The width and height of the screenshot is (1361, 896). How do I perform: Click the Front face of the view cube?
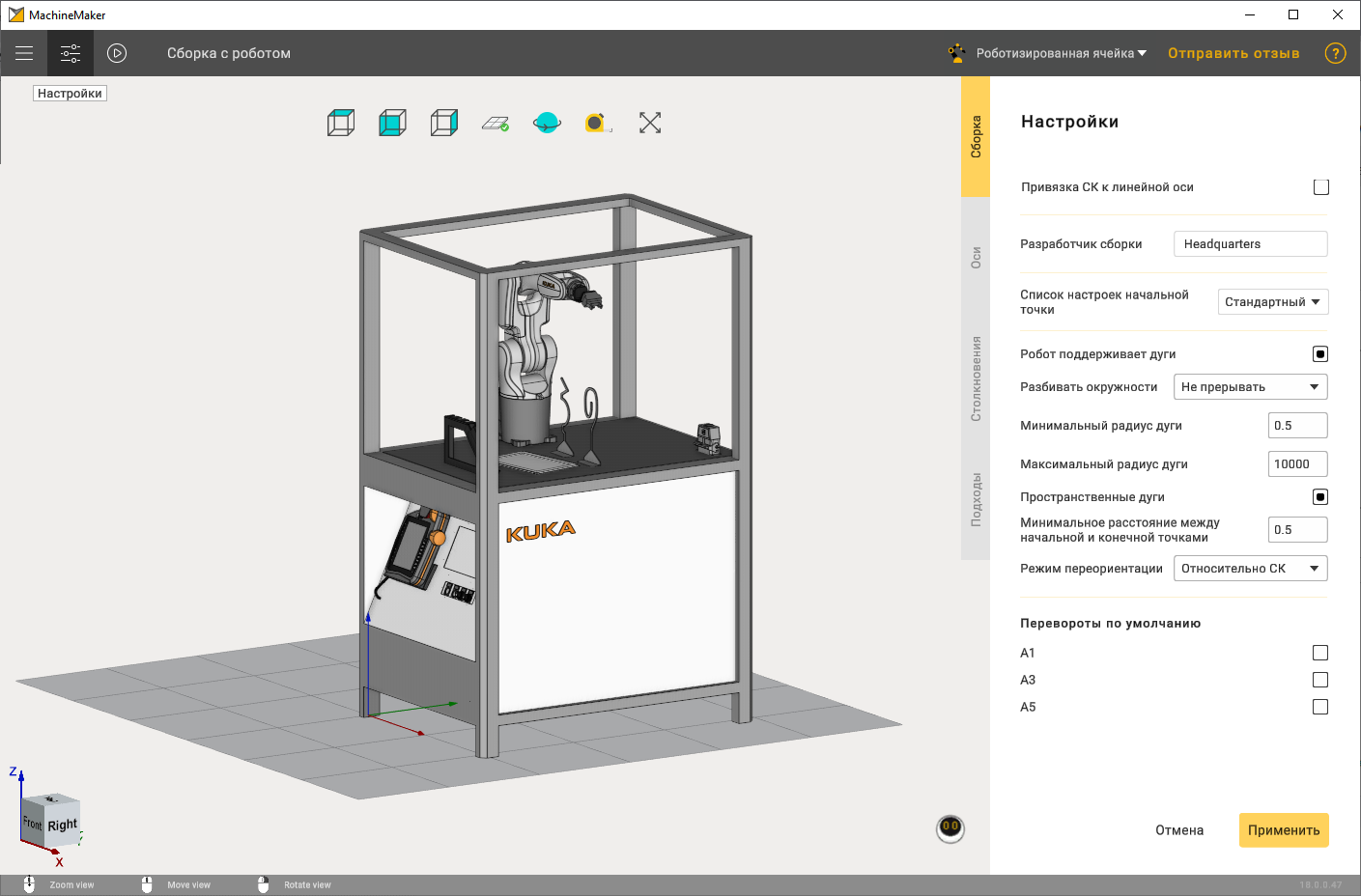point(33,823)
